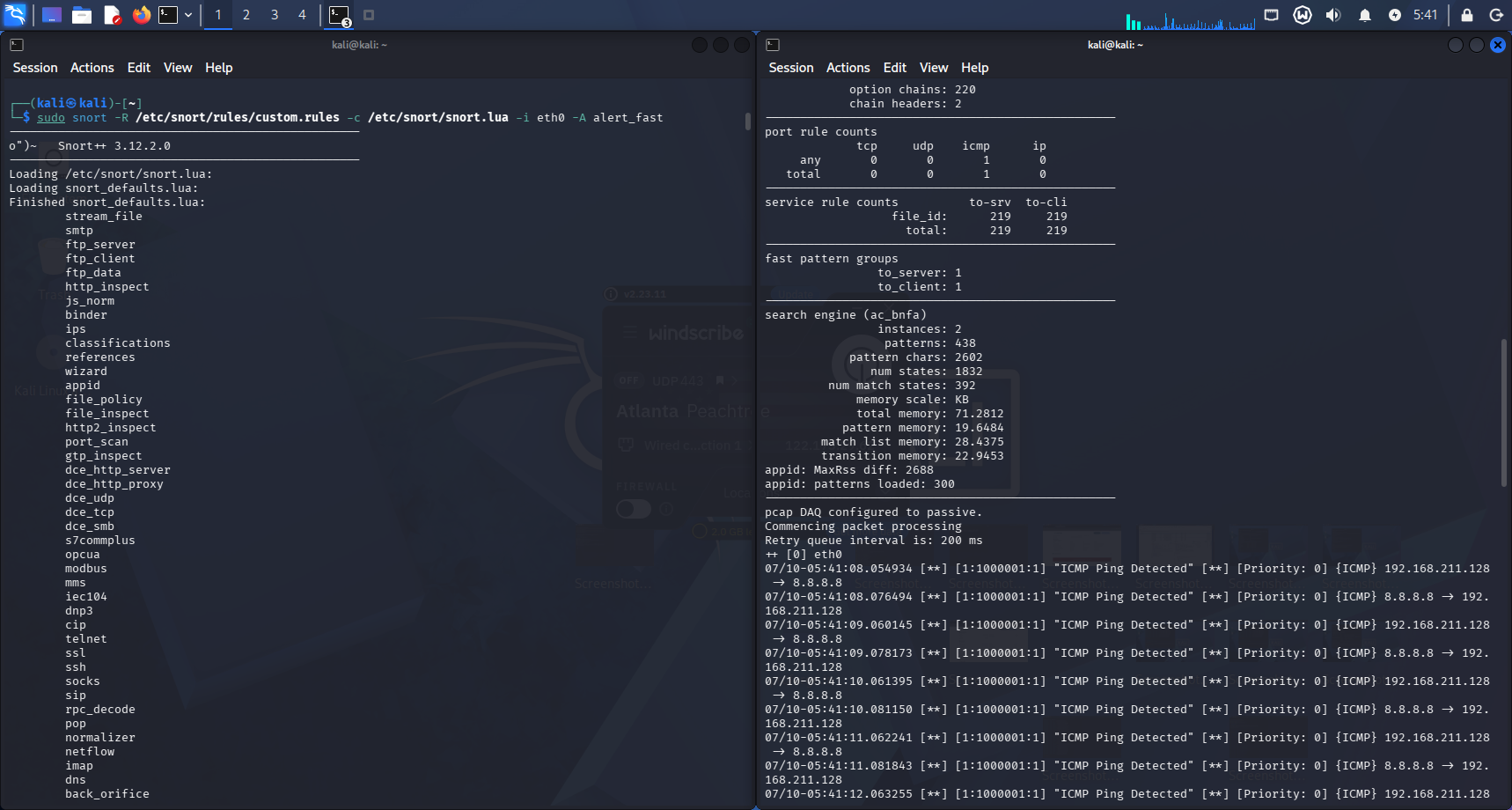
Task: Open Edit menu in left terminal
Action: tap(139, 68)
